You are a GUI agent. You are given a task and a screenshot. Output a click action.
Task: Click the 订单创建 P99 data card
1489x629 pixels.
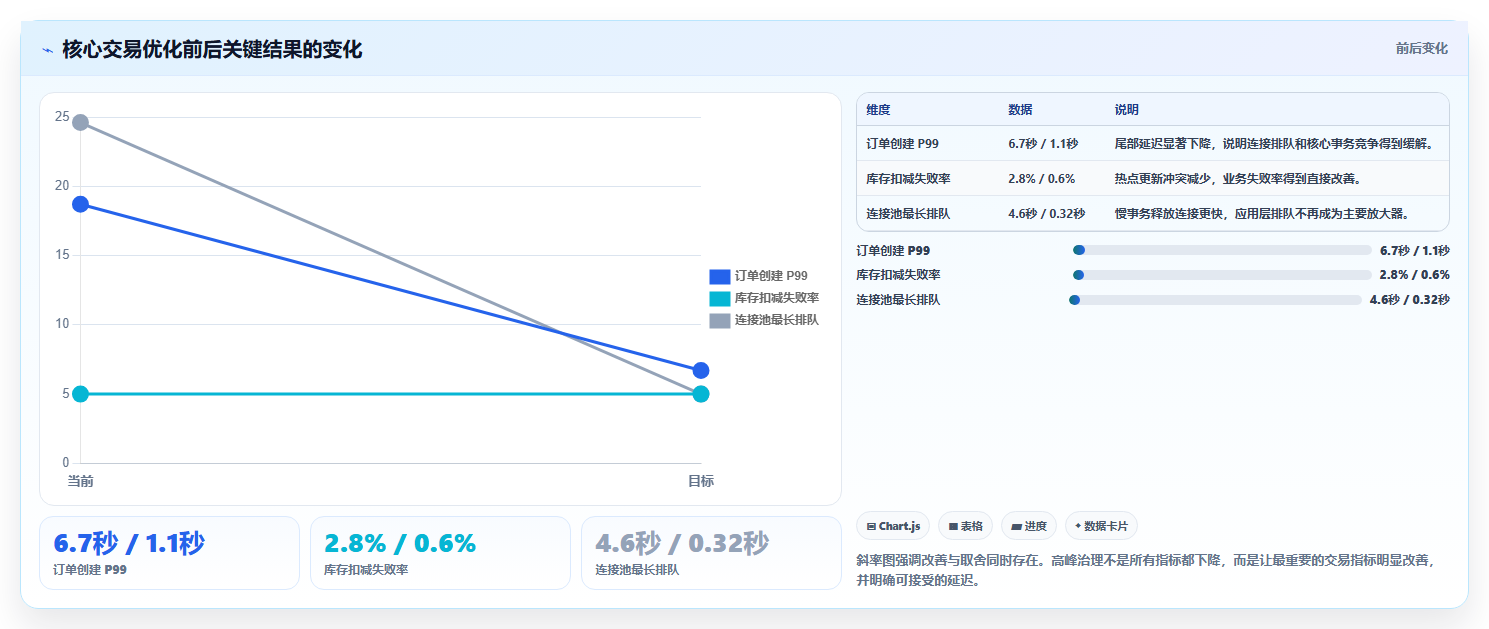[169, 553]
